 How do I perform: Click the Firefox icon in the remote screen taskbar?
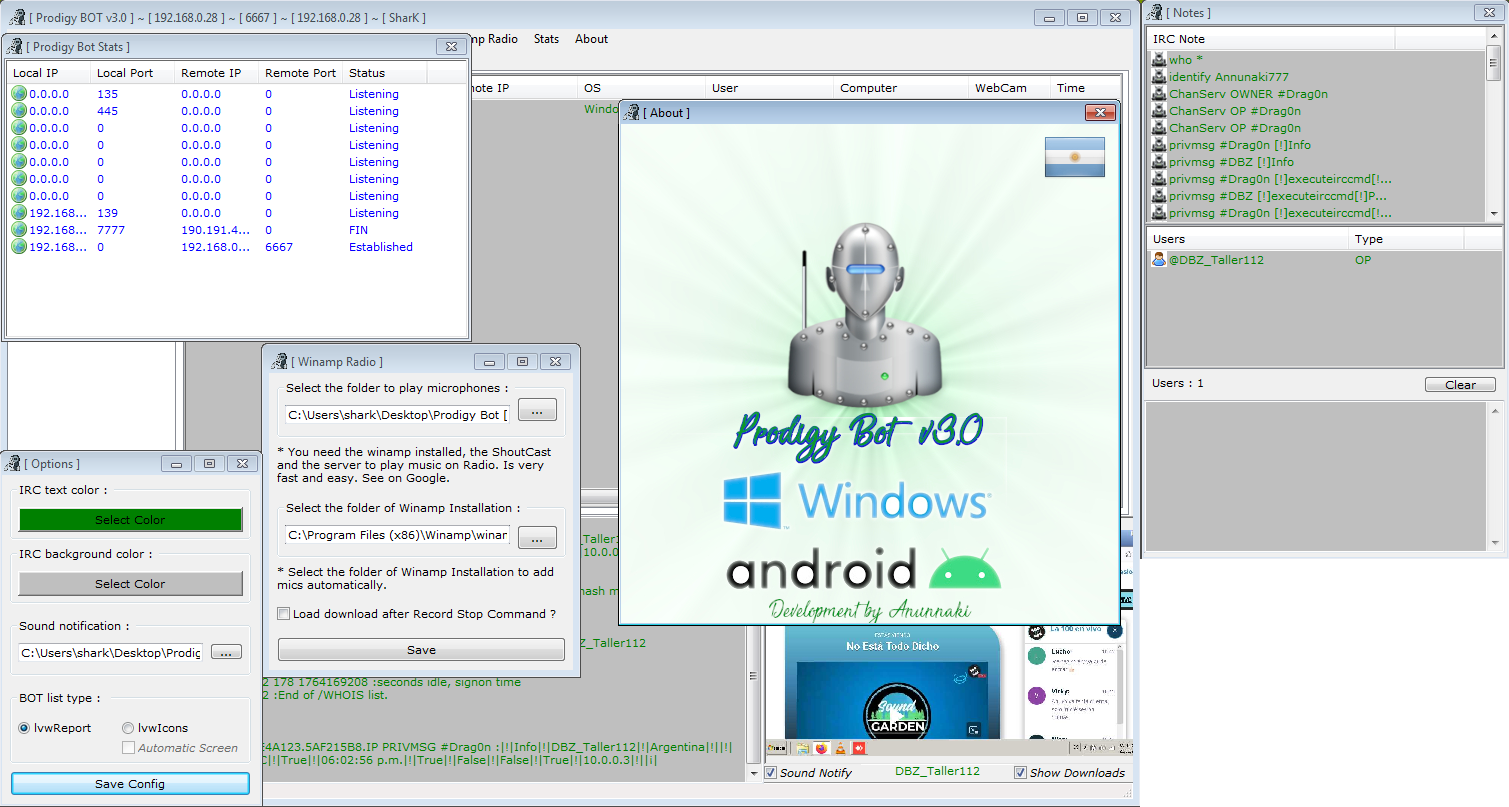tap(821, 747)
